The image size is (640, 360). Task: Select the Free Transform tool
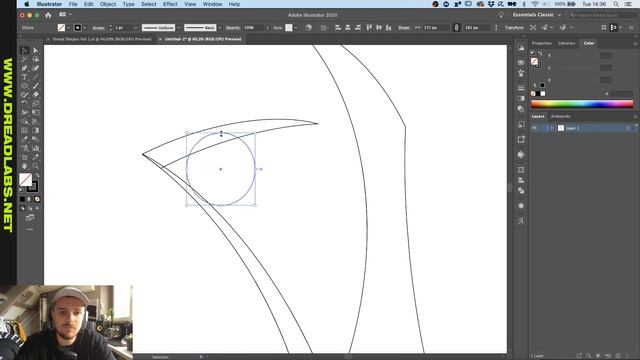pyautogui.click(x=36, y=113)
